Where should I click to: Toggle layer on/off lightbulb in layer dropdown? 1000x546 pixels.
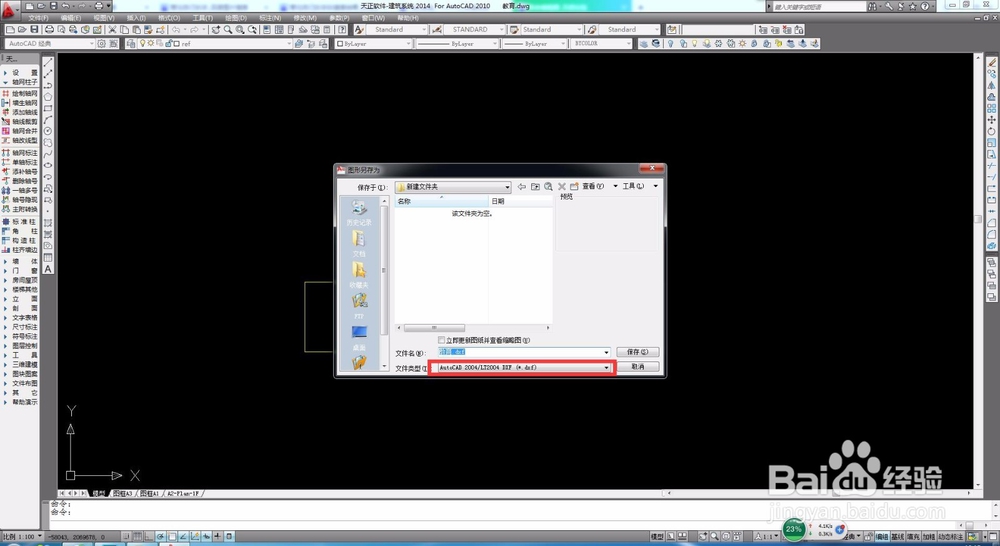142,43
